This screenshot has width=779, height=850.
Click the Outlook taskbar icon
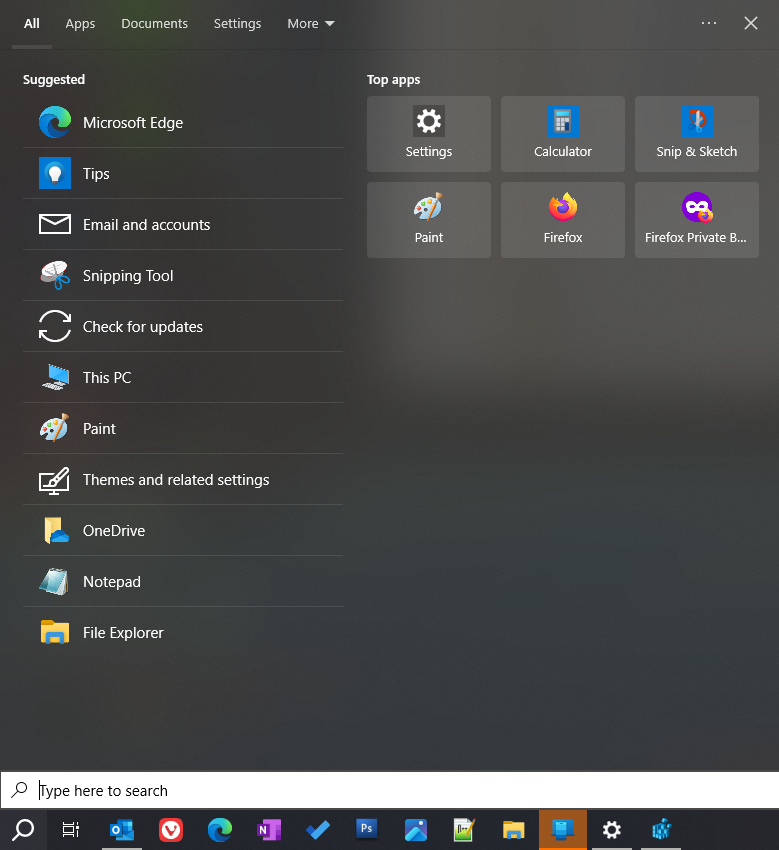point(122,830)
